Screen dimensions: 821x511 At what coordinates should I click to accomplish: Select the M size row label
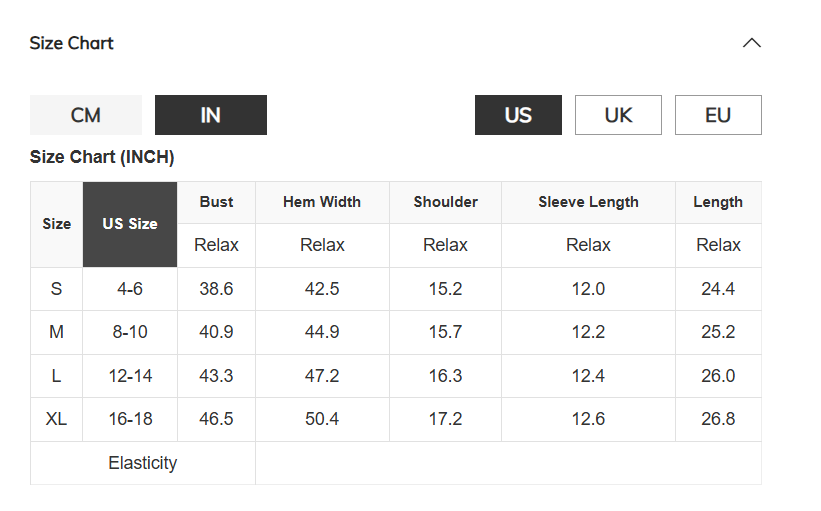(57, 332)
